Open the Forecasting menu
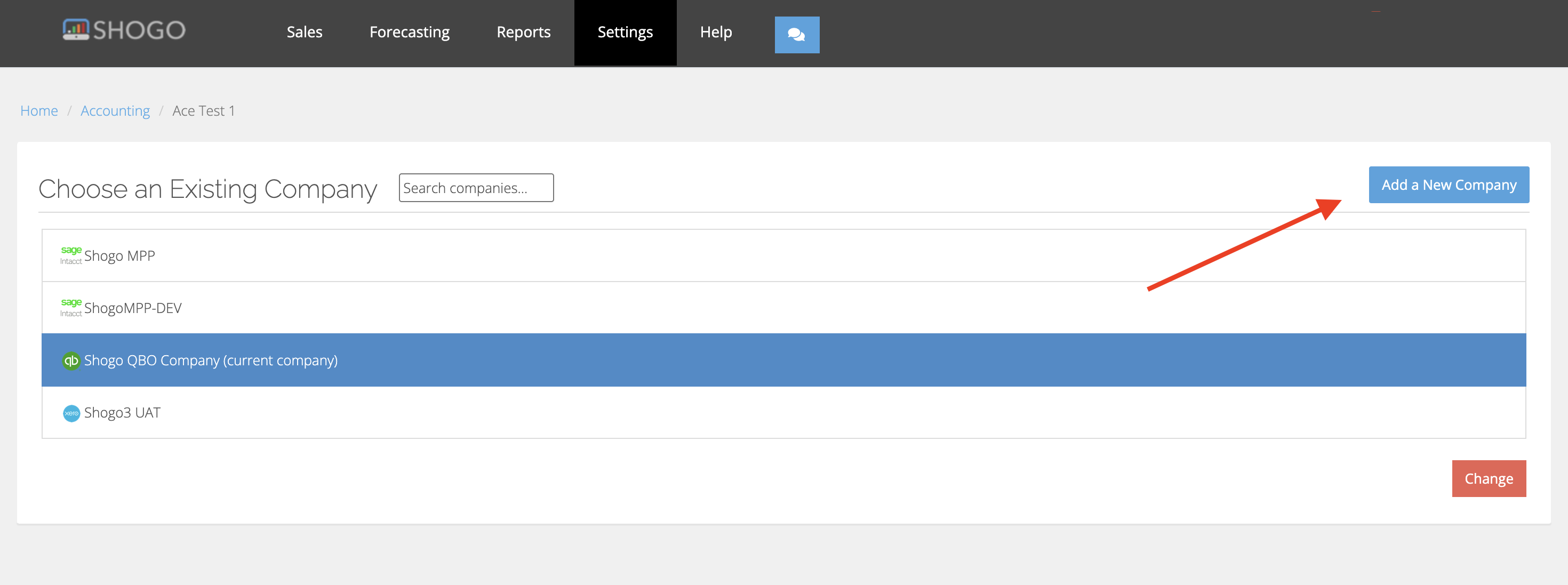Image resolution: width=1568 pixels, height=585 pixels. pos(409,31)
